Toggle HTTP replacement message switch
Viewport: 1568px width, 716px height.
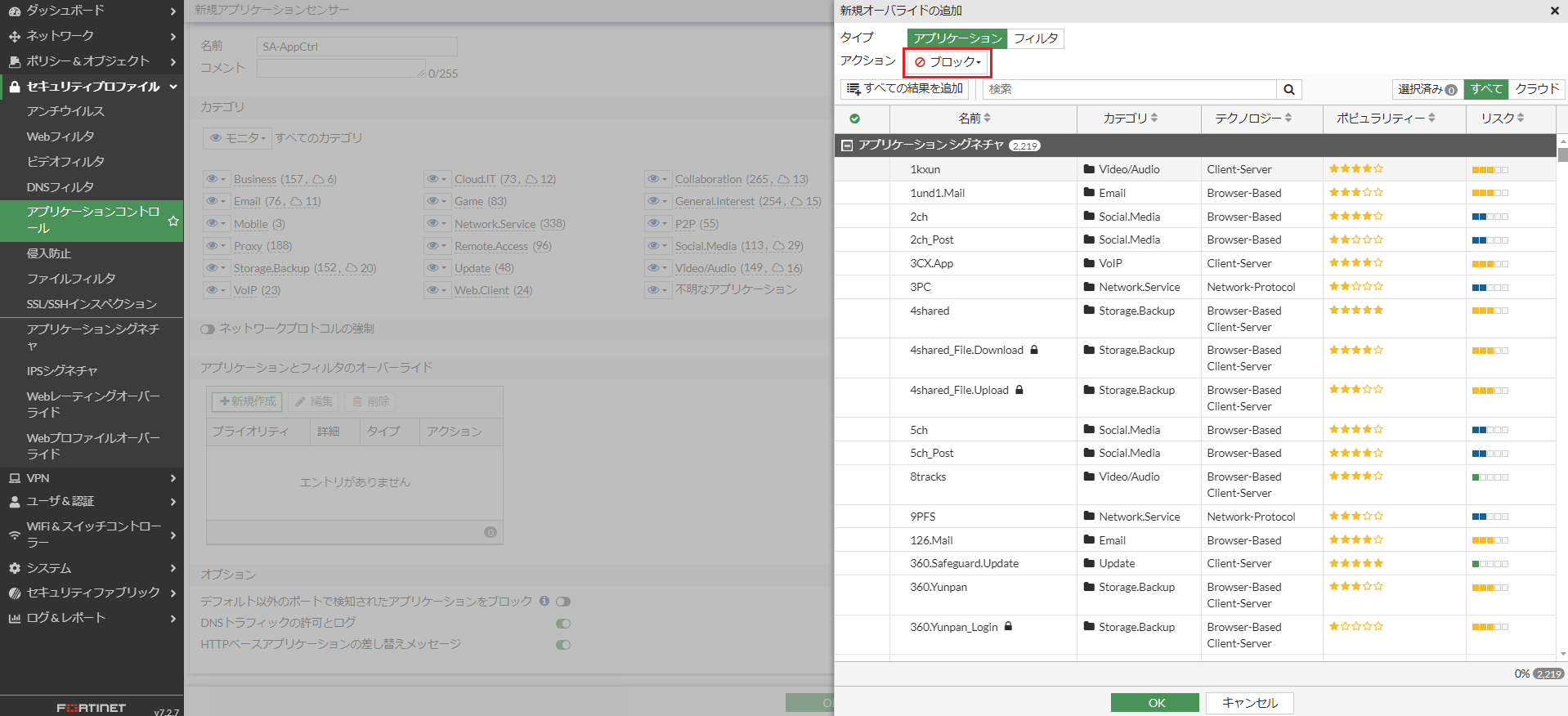563,645
